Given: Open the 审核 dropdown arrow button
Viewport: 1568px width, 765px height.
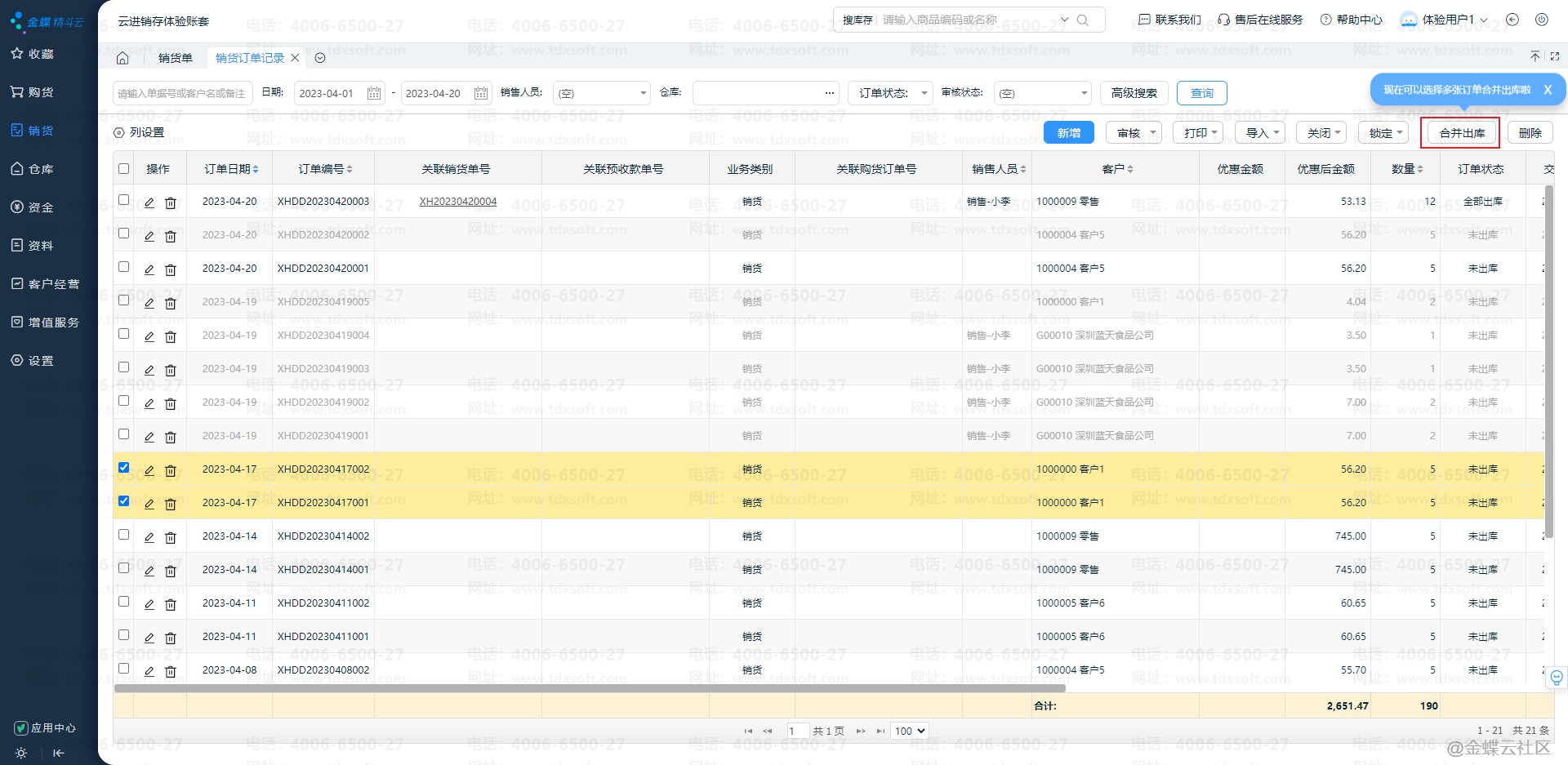Looking at the screenshot, I should click(1153, 132).
